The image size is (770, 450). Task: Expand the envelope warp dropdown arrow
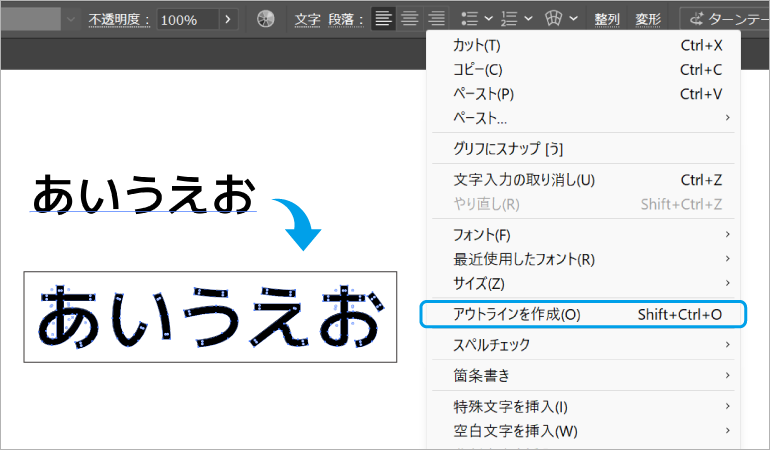[574, 19]
